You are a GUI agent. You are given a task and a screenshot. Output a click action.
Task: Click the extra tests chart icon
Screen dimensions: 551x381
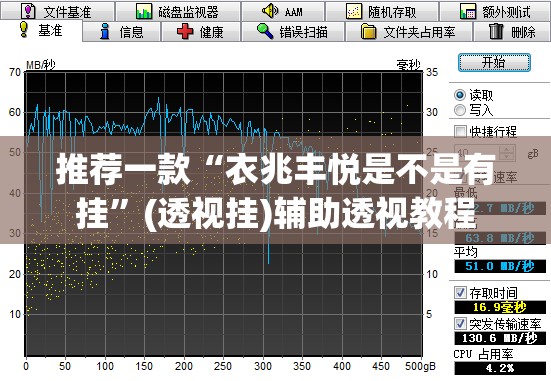click(x=468, y=11)
